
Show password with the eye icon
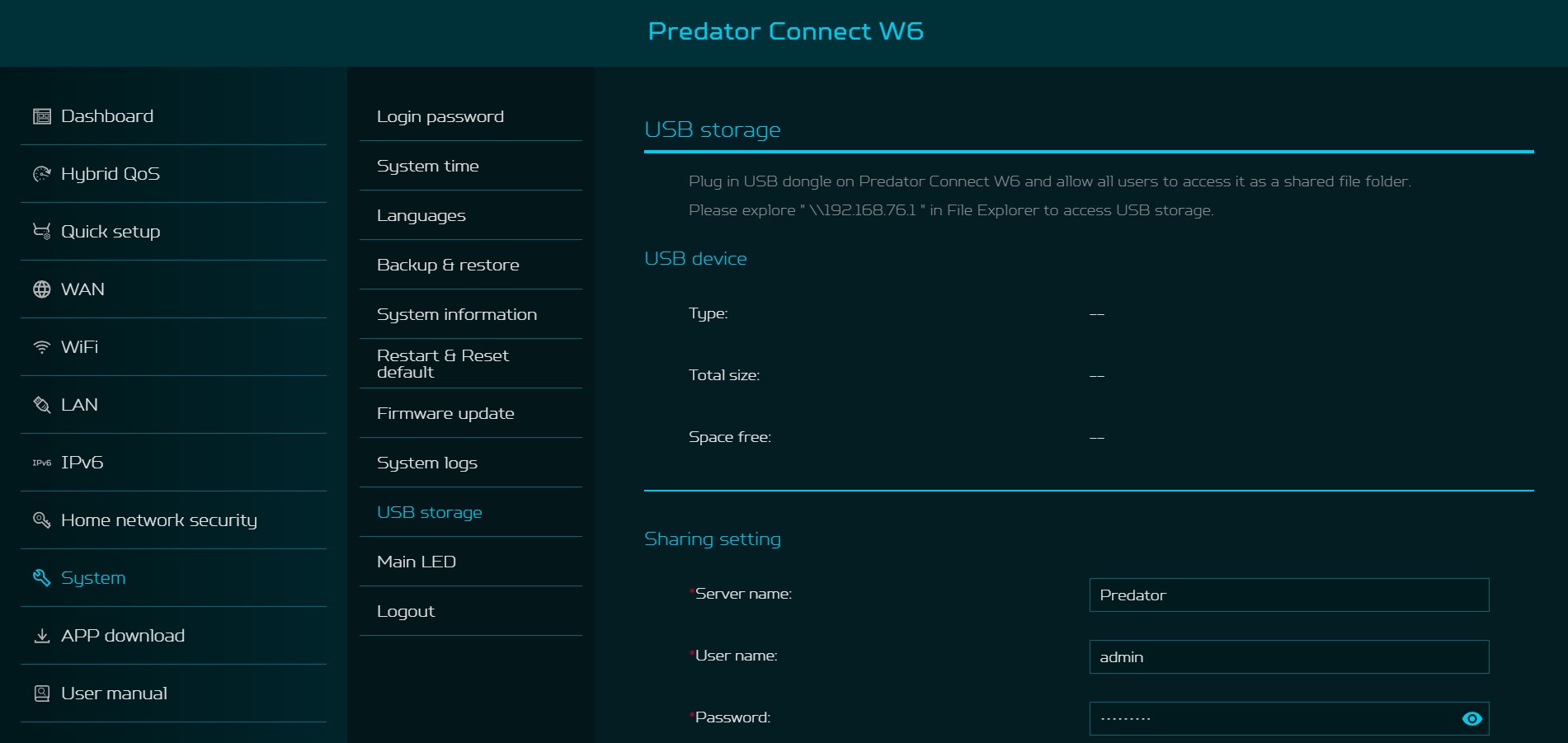[1471, 719]
